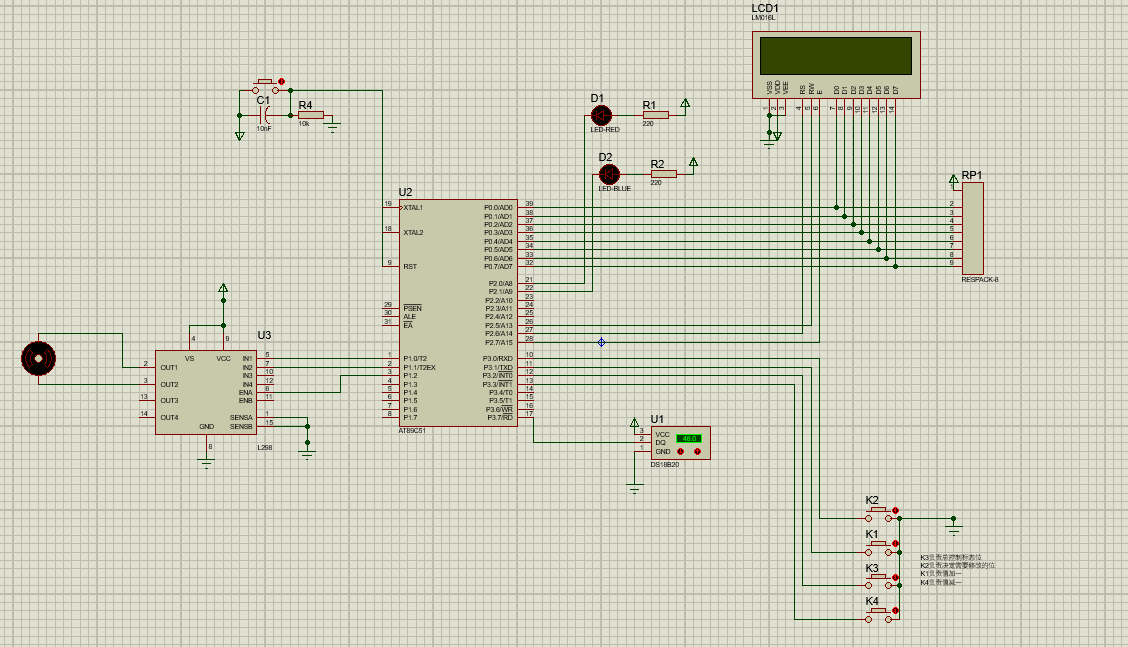
Task: Click the ENA pin label on L298
Action: coord(246,392)
